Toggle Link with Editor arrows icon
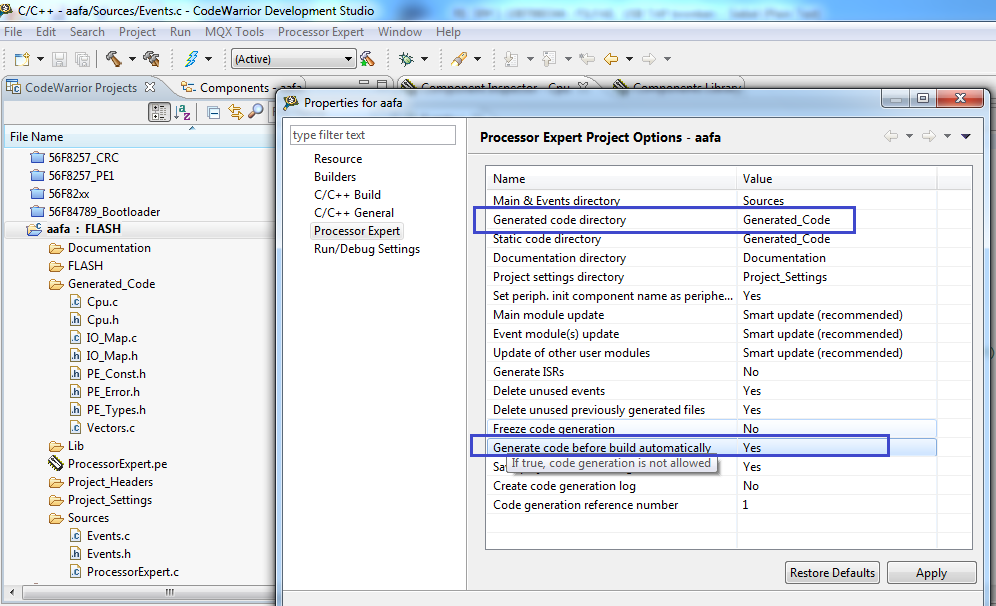The image size is (996, 606). (236, 112)
